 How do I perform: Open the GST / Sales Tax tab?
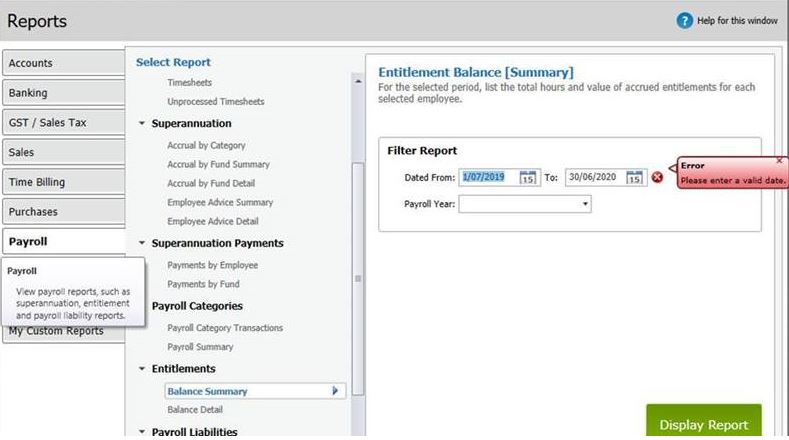62,123
